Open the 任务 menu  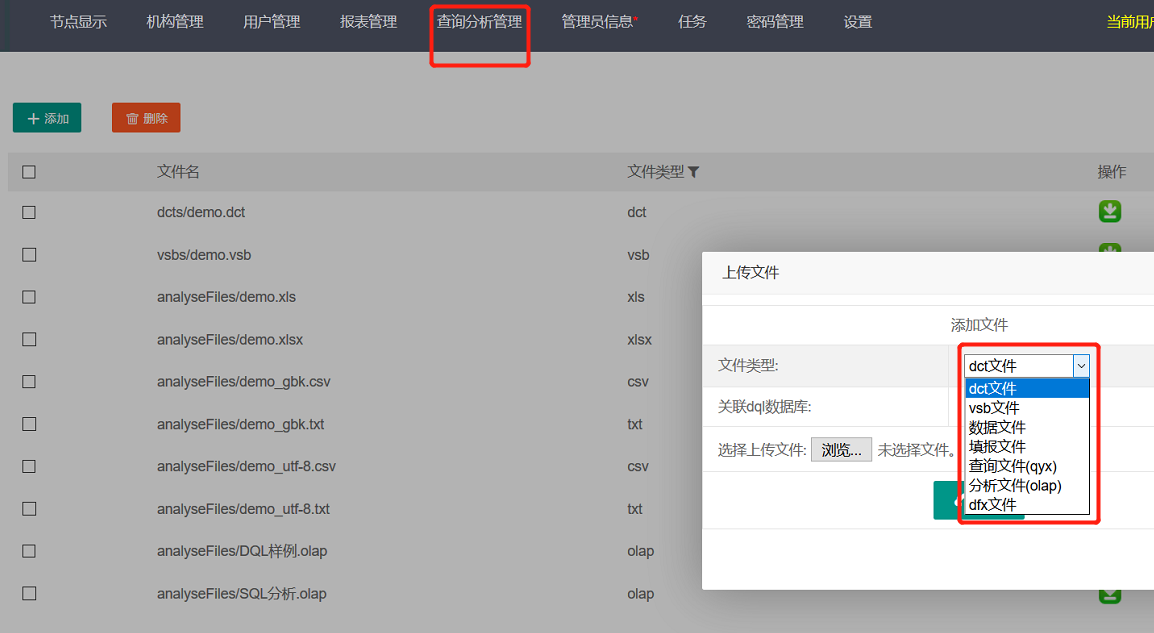click(692, 22)
